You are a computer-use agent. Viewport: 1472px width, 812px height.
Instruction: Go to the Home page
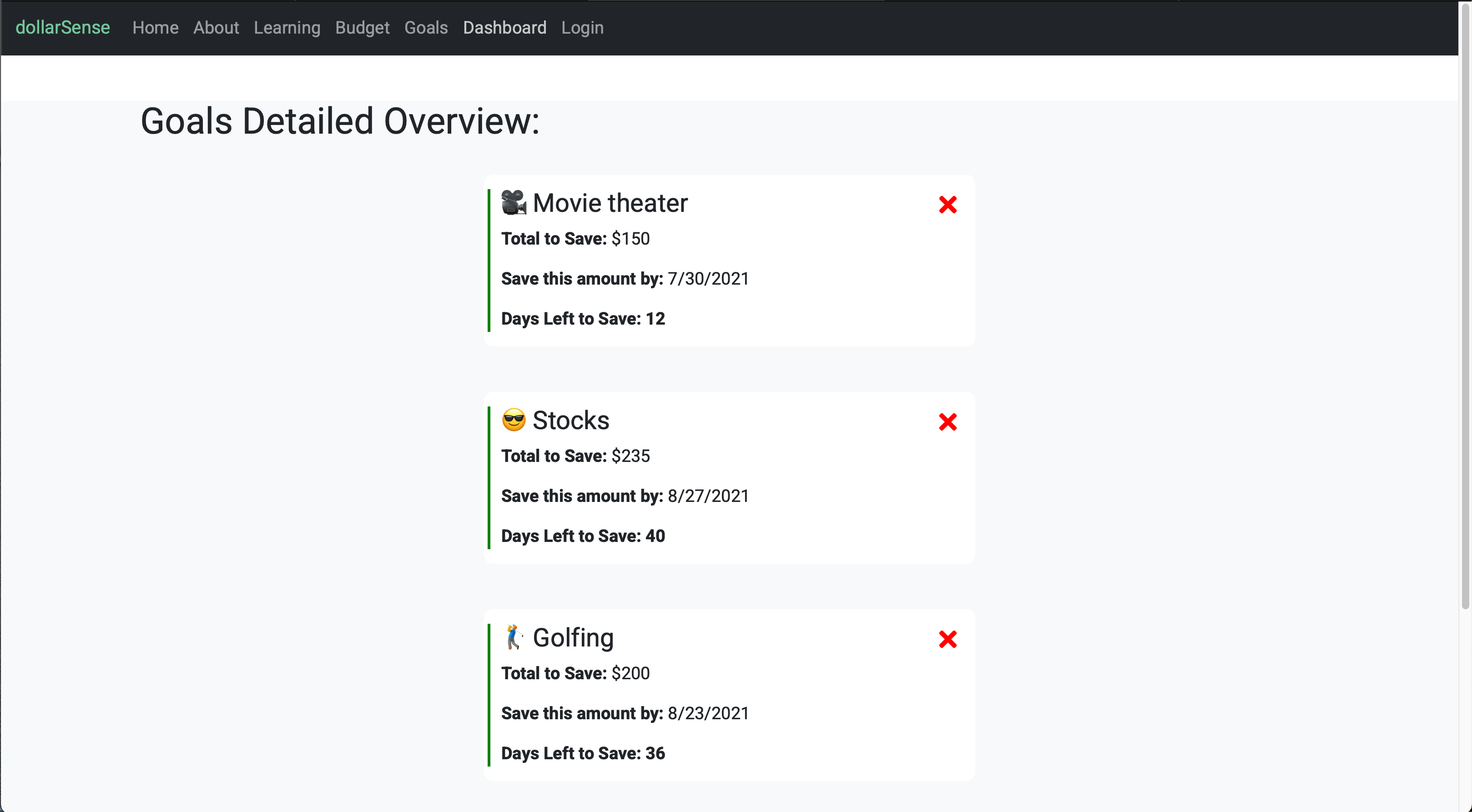pyautogui.click(x=156, y=27)
